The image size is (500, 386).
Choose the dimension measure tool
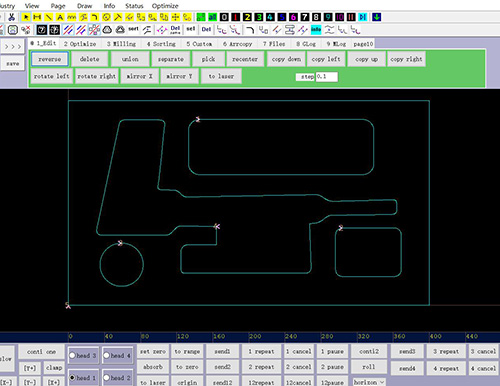coord(37,17)
